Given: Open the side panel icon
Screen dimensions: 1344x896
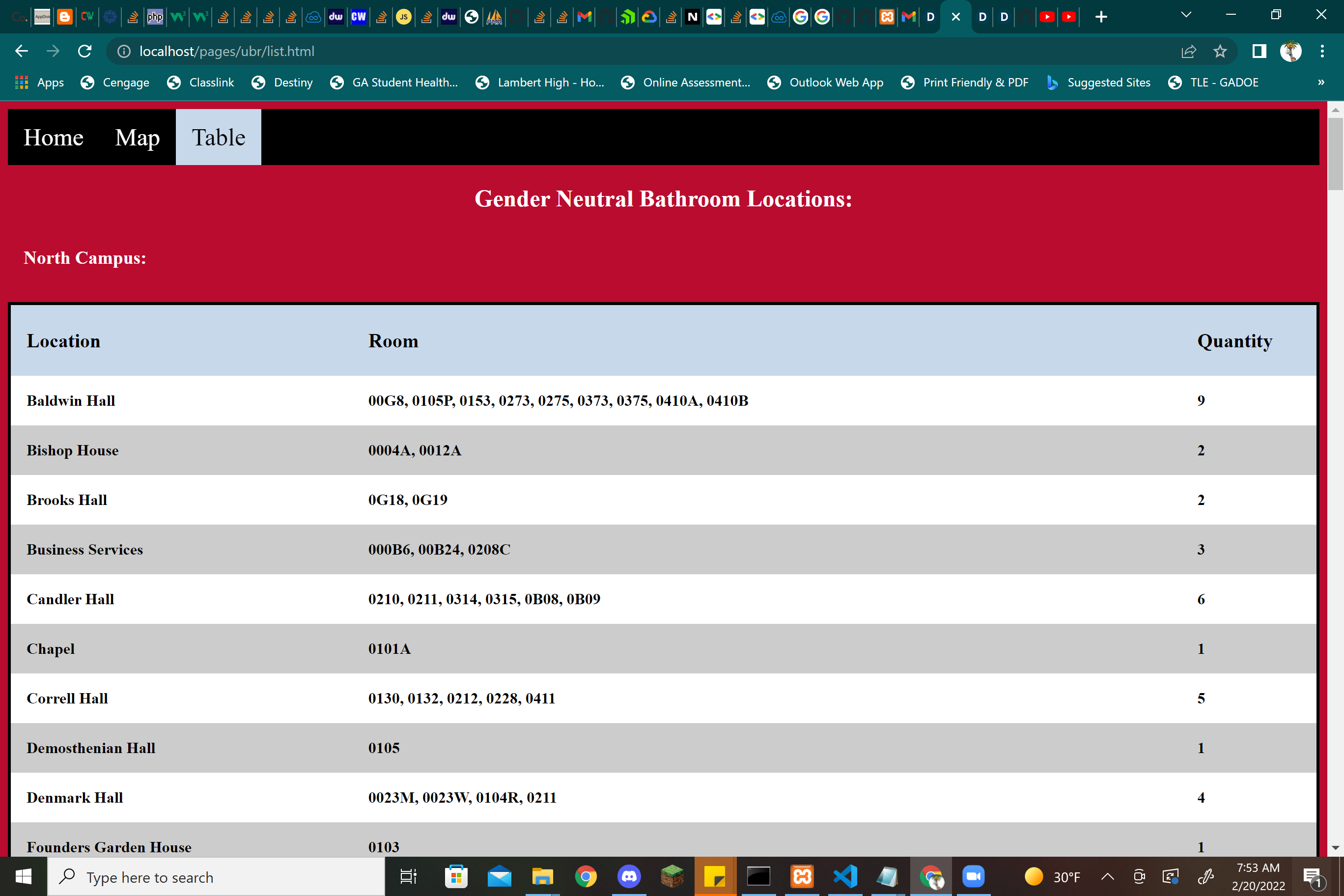Looking at the screenshot, I should 1259,52.
